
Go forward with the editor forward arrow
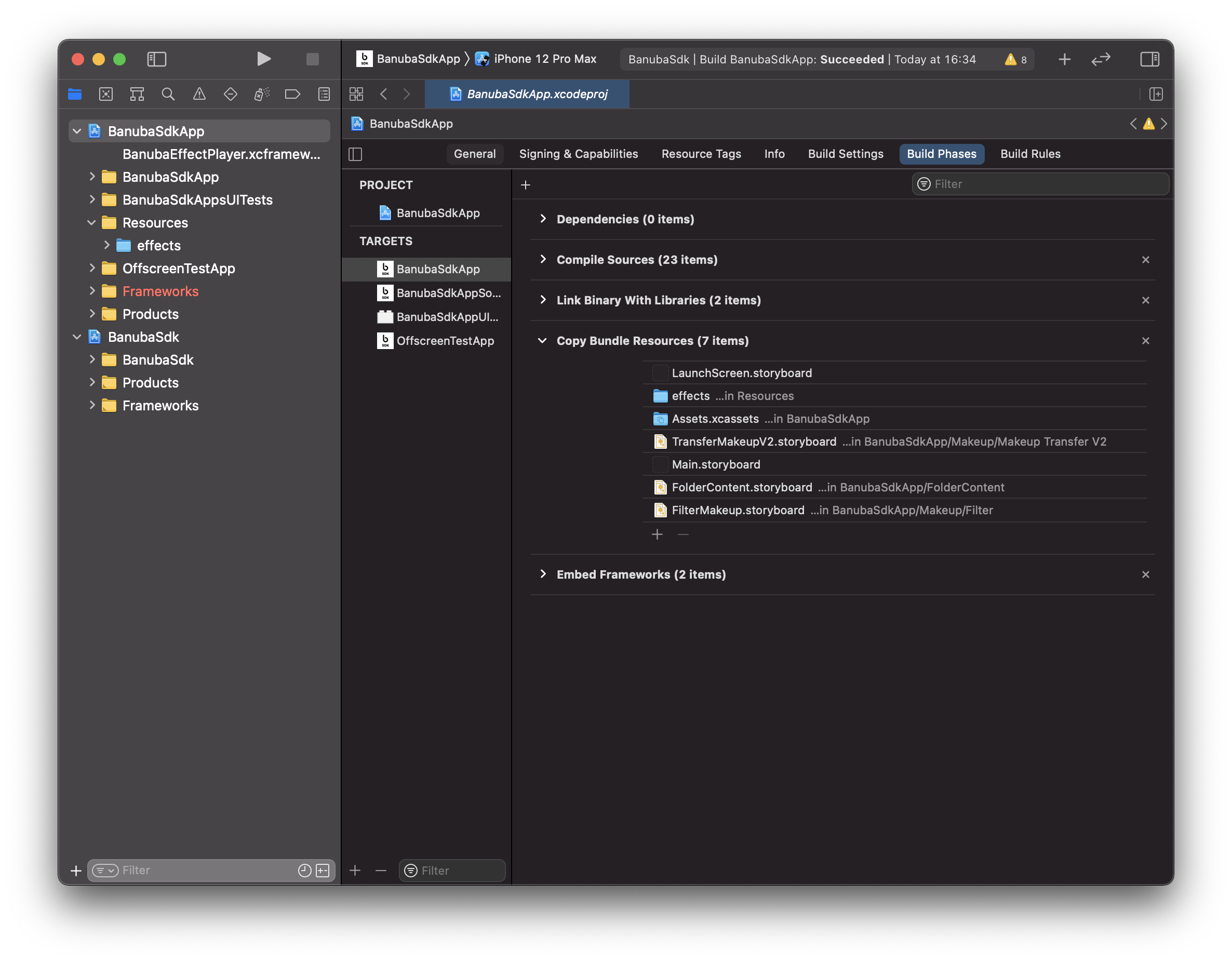[407, 94]
